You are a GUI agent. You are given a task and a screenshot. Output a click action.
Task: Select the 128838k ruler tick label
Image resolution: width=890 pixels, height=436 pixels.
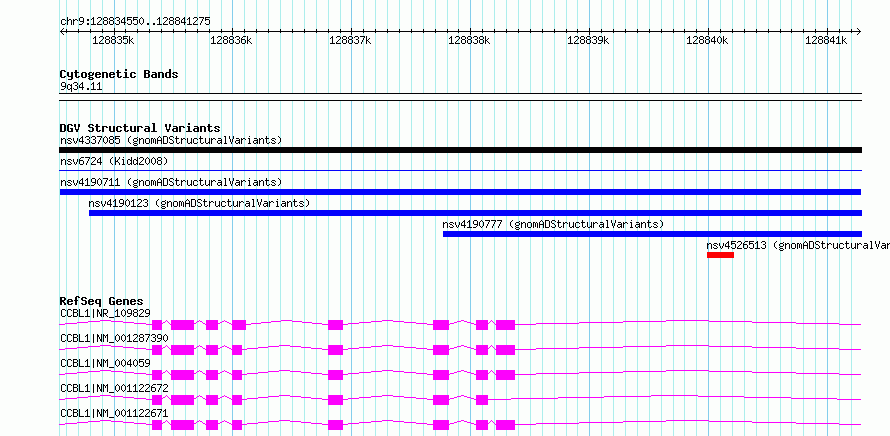[x=469, y=40]
